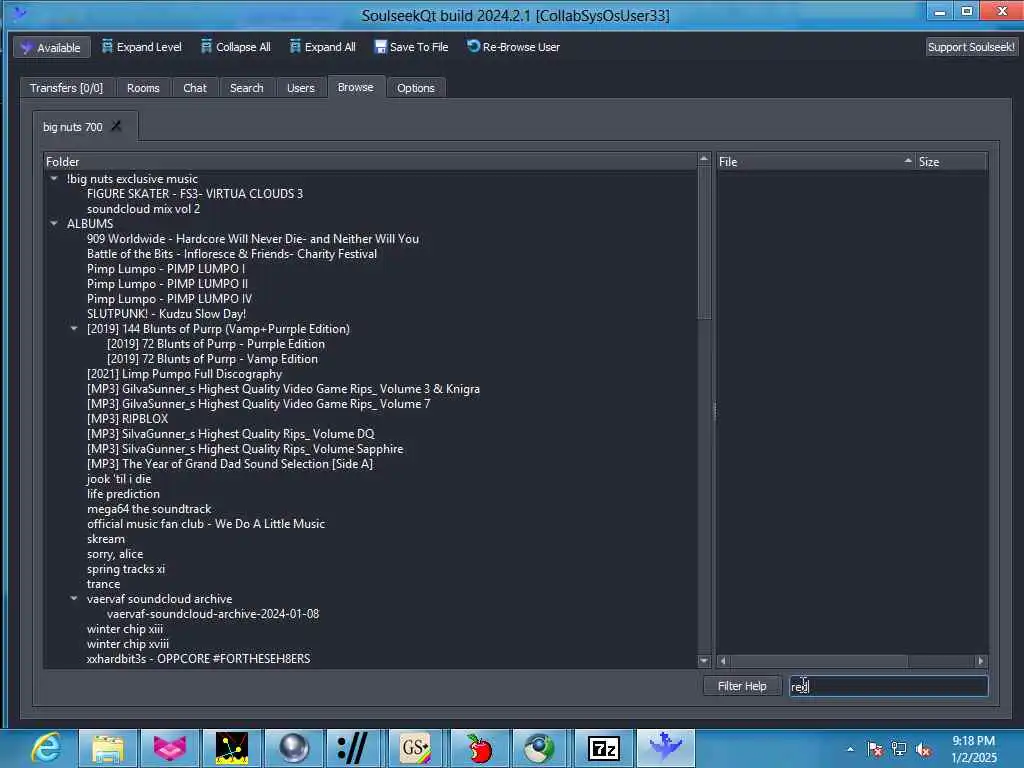
Task: Open File Explorer from the taskbar
Action: pyautogui.click(x=108, y=748)
